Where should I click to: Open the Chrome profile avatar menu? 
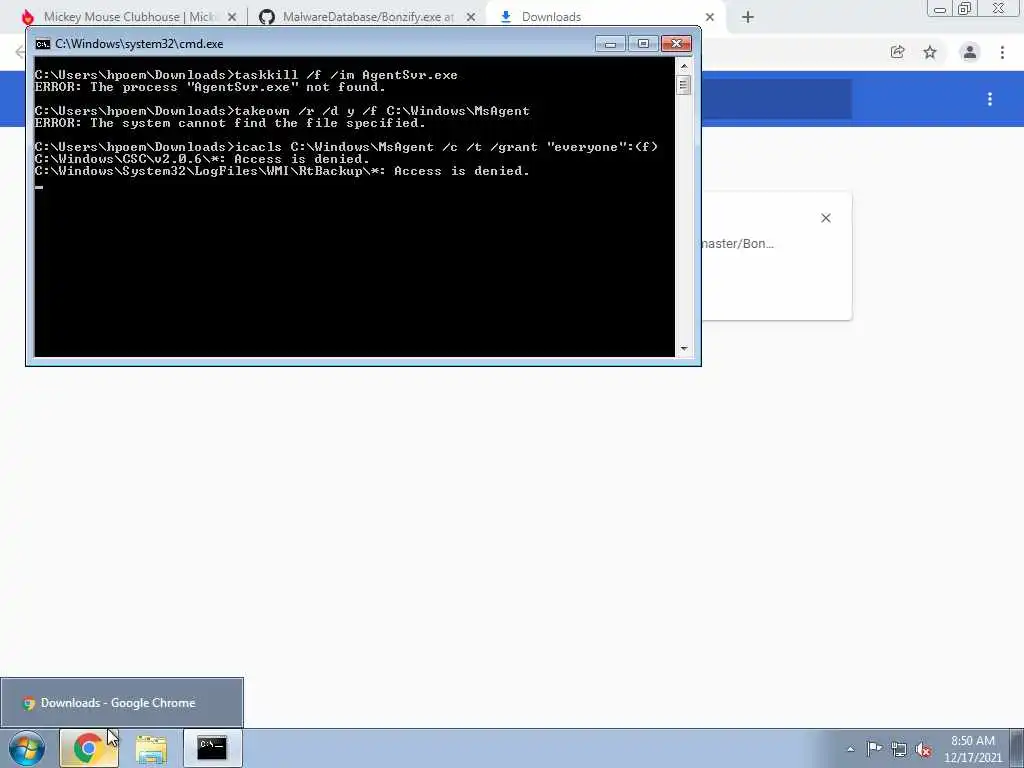click(x=970, y=52)
